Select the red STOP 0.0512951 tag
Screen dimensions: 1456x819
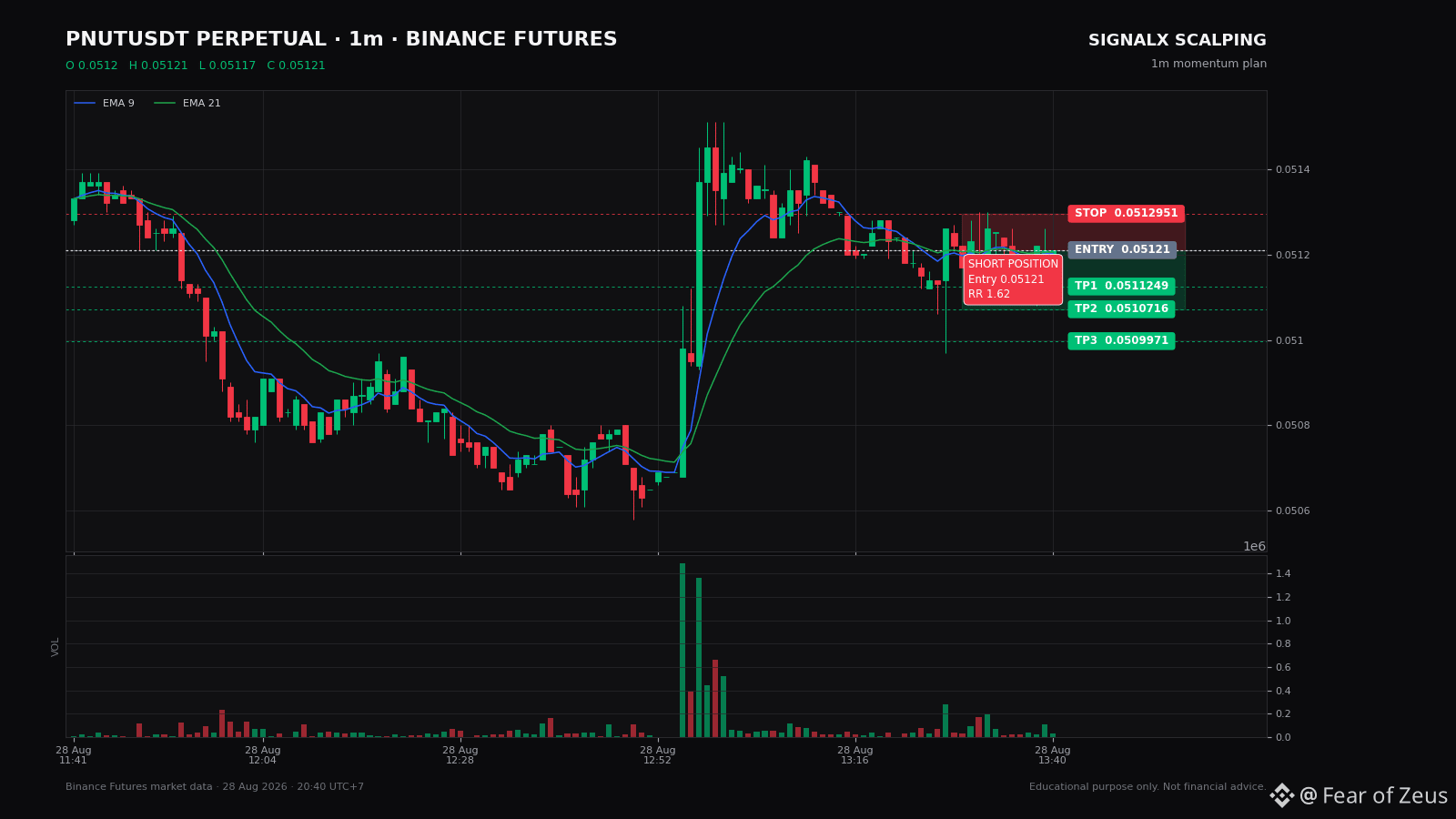pos(1127,214)
